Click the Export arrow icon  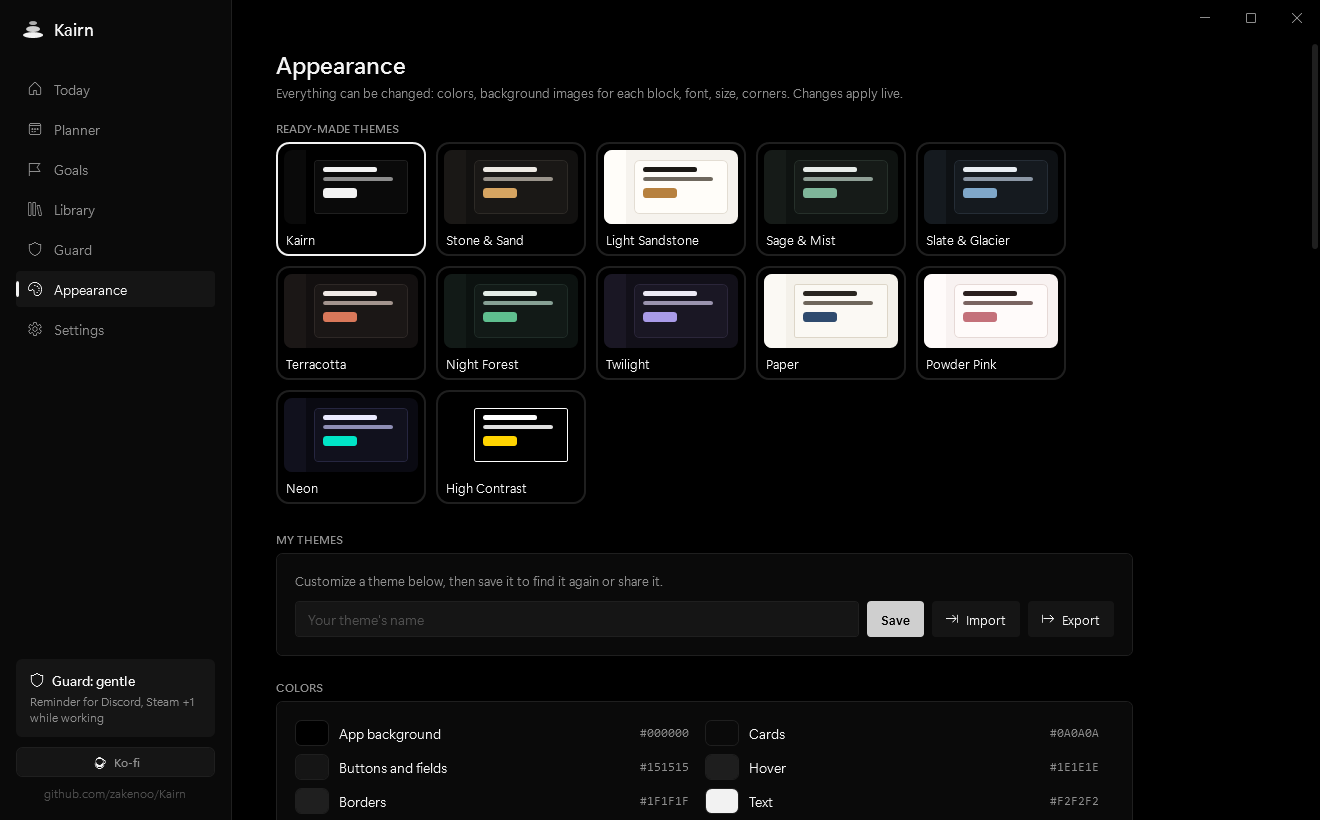pyautogui.click(x=1048, y=619)
